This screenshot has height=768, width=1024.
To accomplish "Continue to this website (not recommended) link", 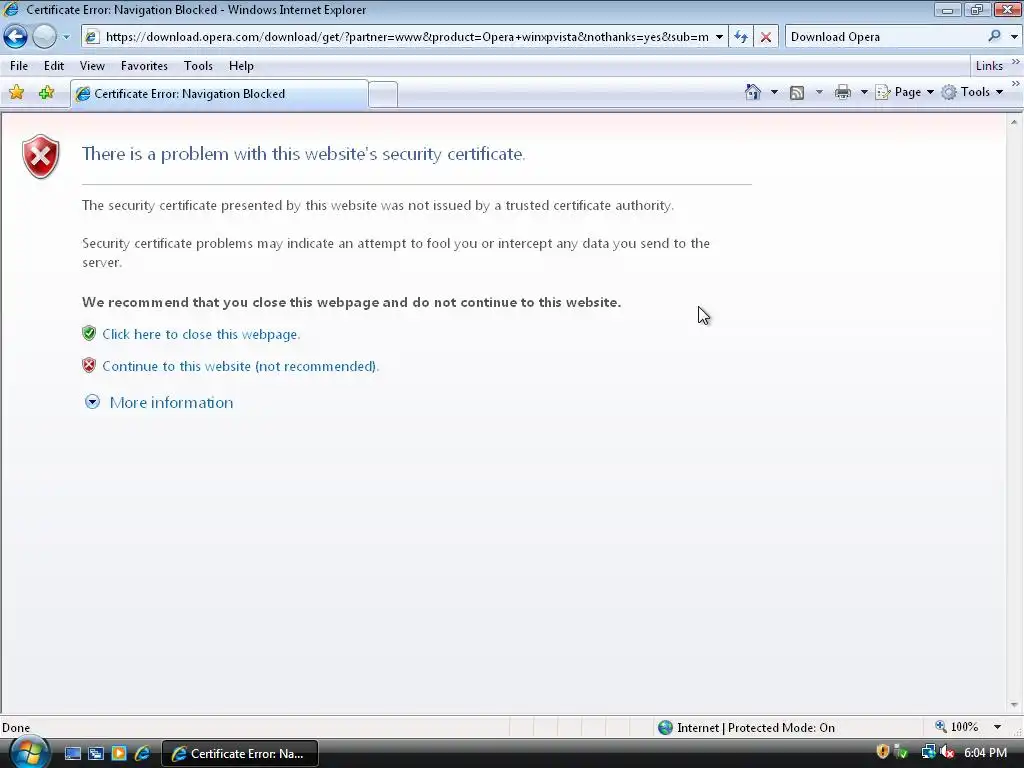I will pos(240,366).
